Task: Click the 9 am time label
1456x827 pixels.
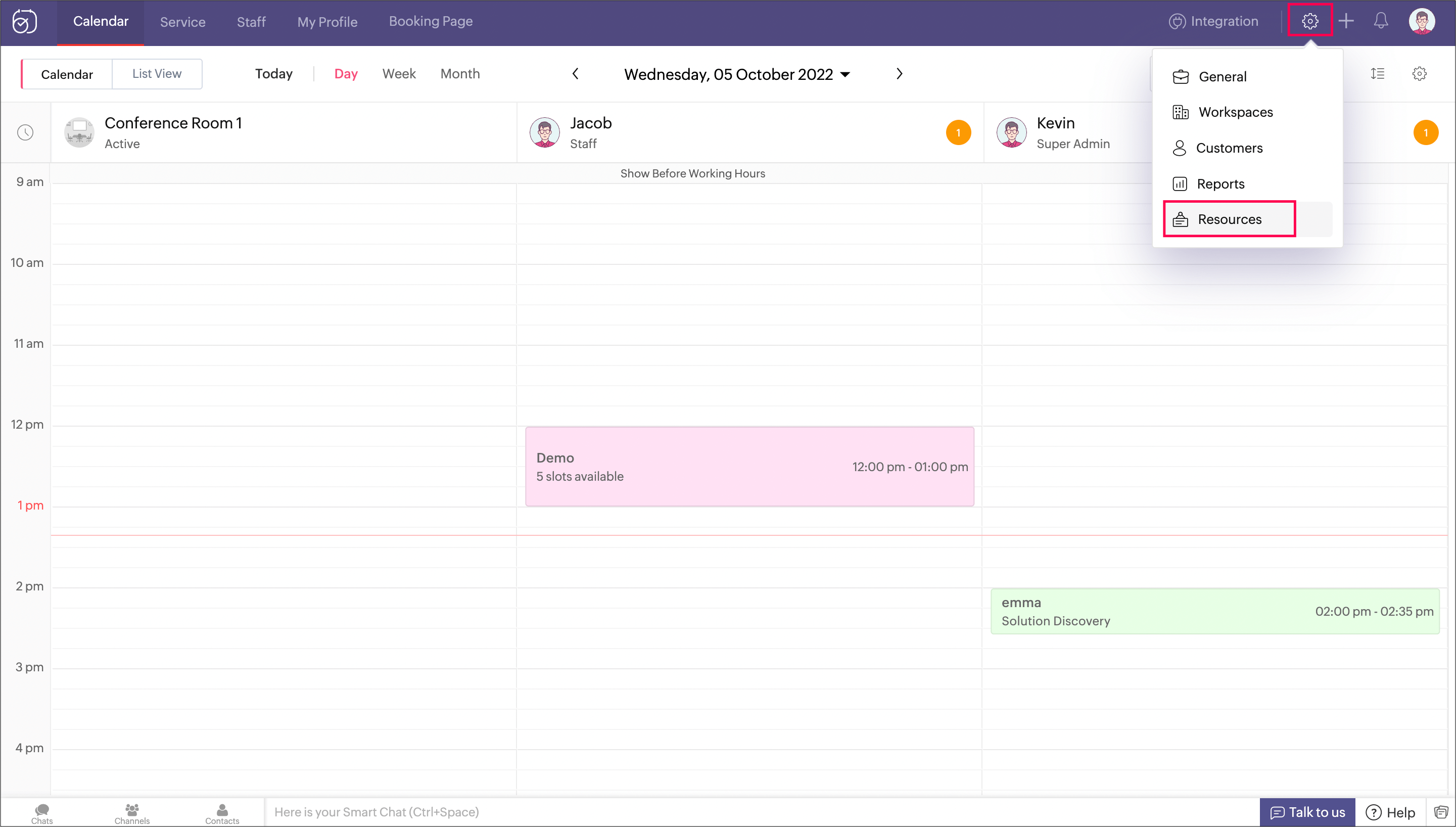Action: [29, 182]
